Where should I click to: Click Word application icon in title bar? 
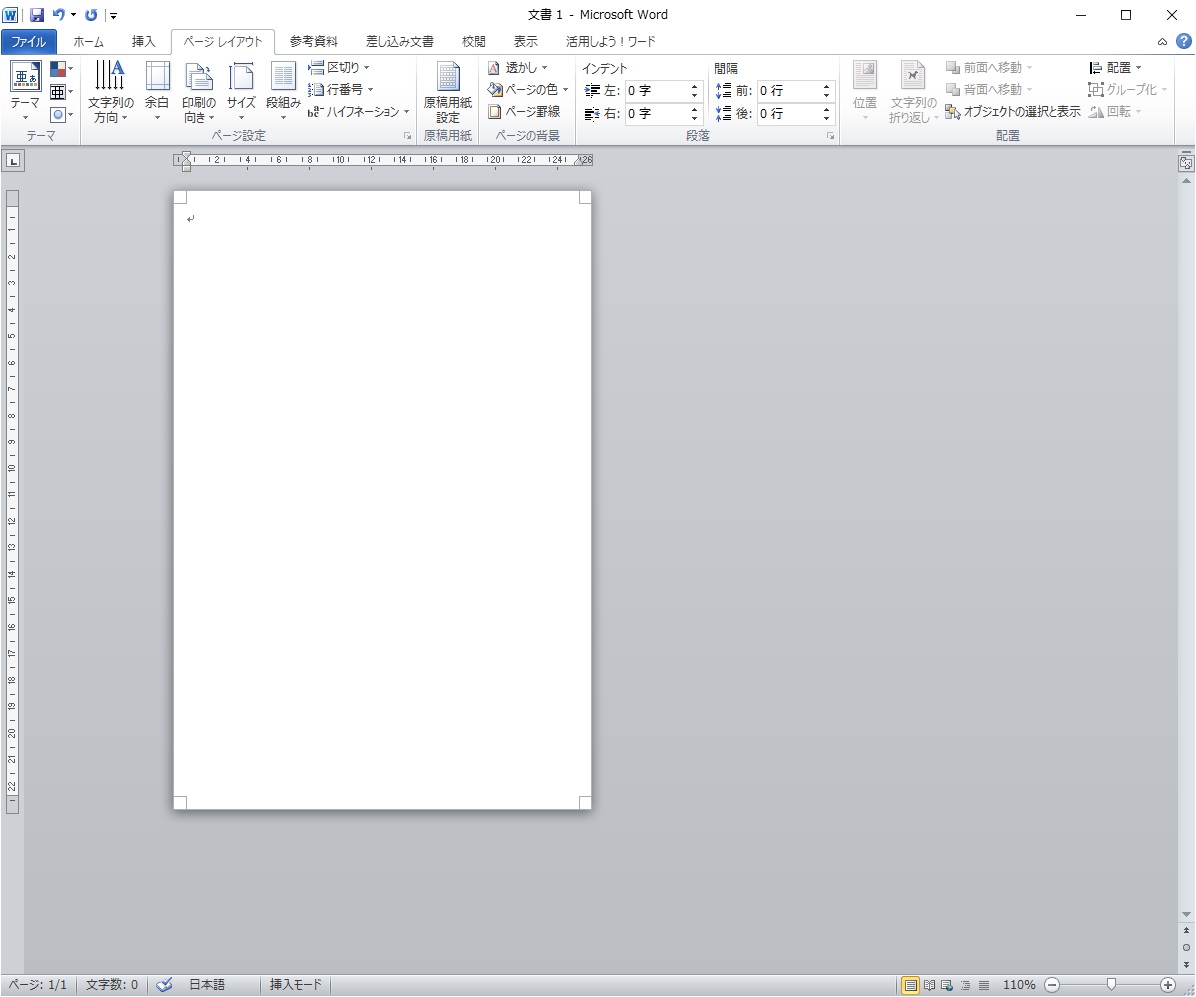[10, 14]
